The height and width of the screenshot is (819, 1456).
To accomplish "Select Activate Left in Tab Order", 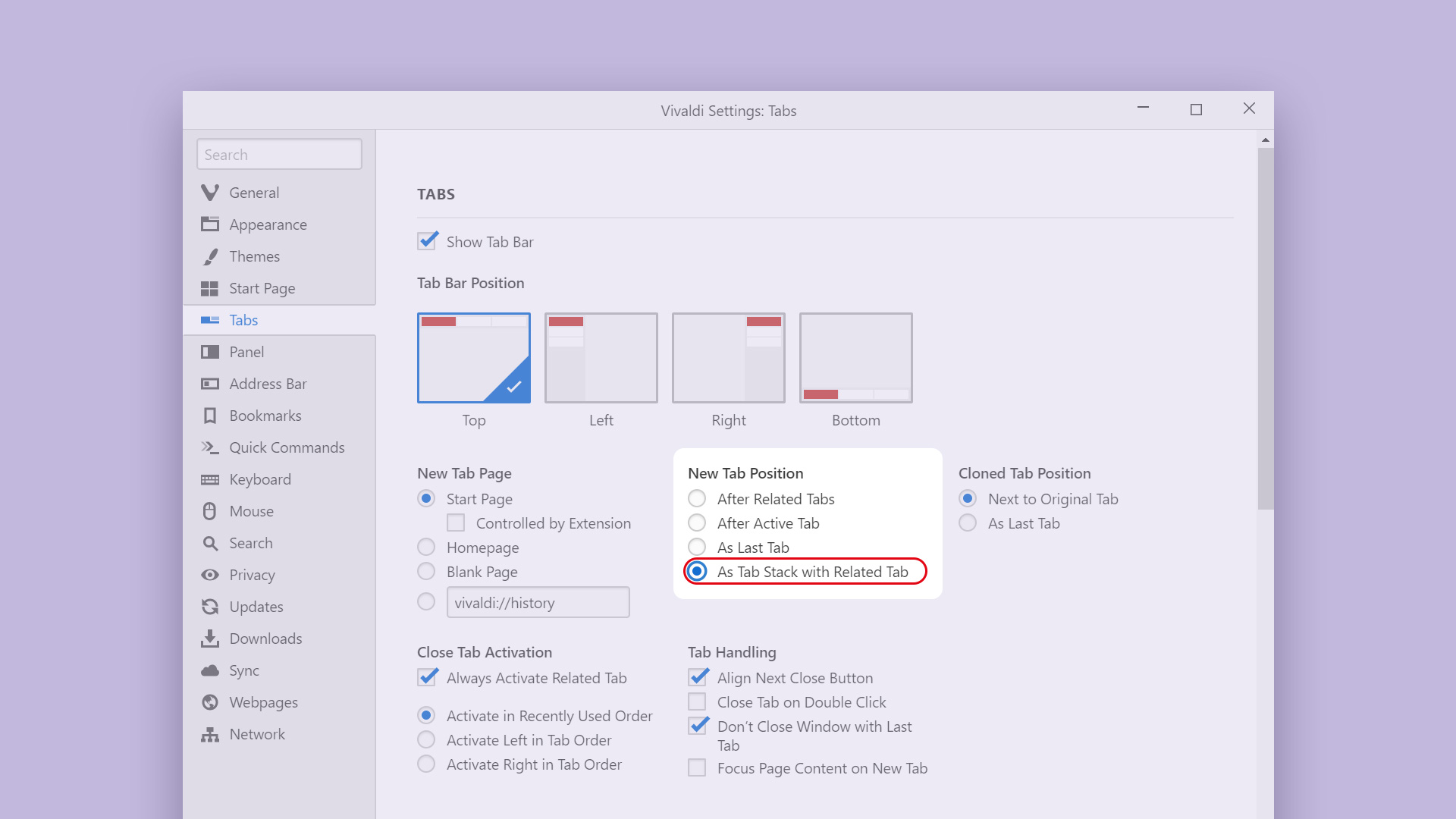I will (428, 740).
